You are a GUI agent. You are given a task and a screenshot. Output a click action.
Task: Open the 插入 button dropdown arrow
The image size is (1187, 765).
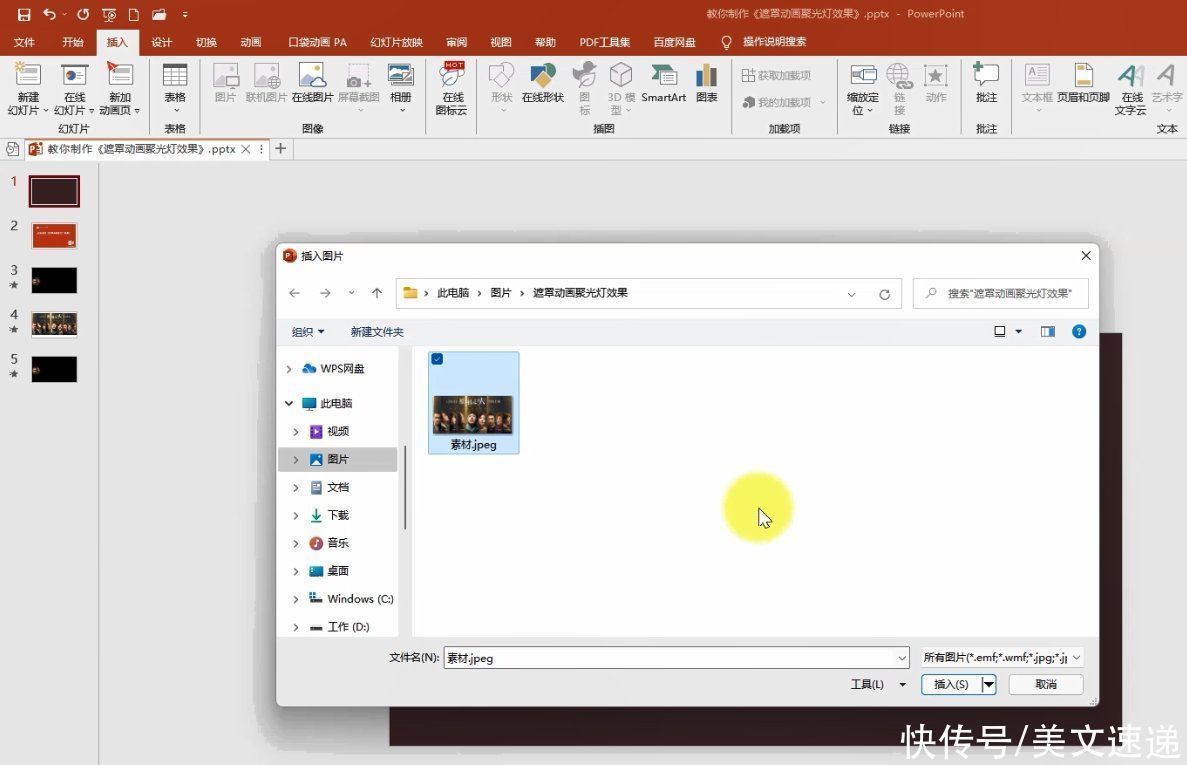pyautogui.click(x=988, y=684)
